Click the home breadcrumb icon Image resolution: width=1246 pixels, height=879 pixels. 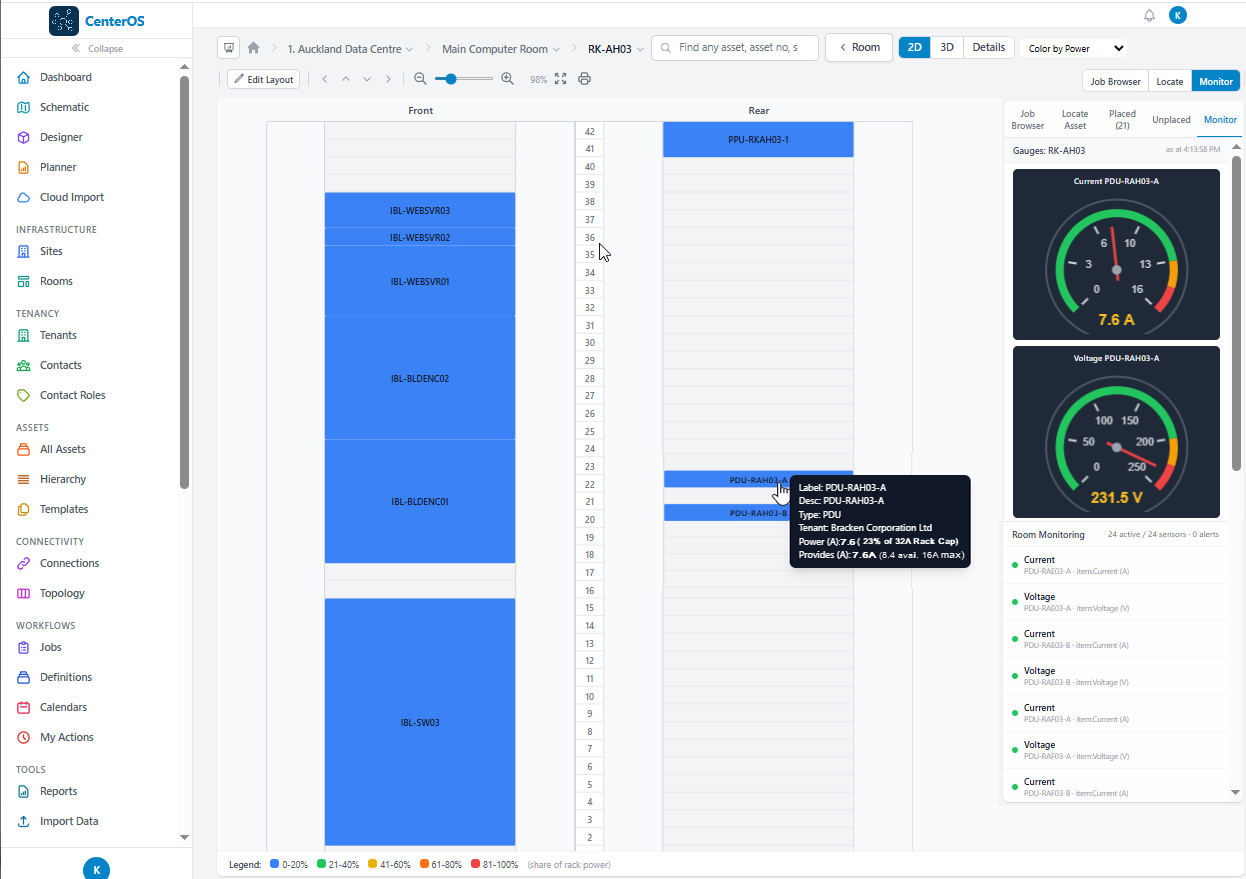point(254,48)
